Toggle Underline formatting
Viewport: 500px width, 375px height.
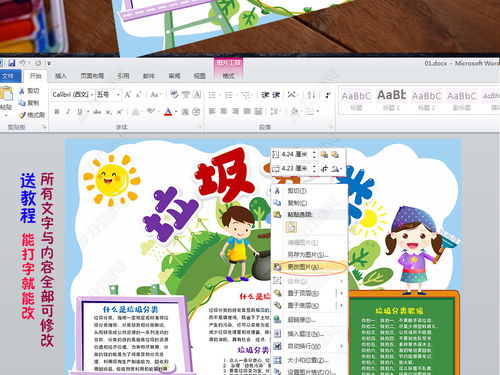click(80, 112)
